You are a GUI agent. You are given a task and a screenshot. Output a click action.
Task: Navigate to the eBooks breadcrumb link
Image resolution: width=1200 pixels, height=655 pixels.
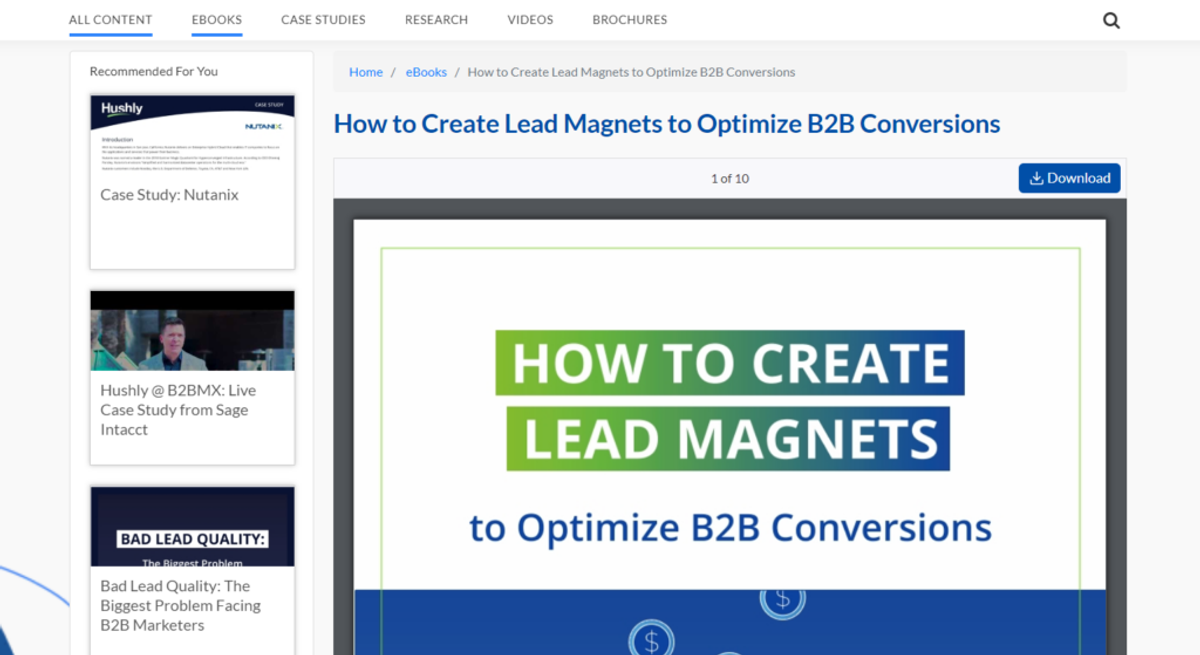point(426,72)
